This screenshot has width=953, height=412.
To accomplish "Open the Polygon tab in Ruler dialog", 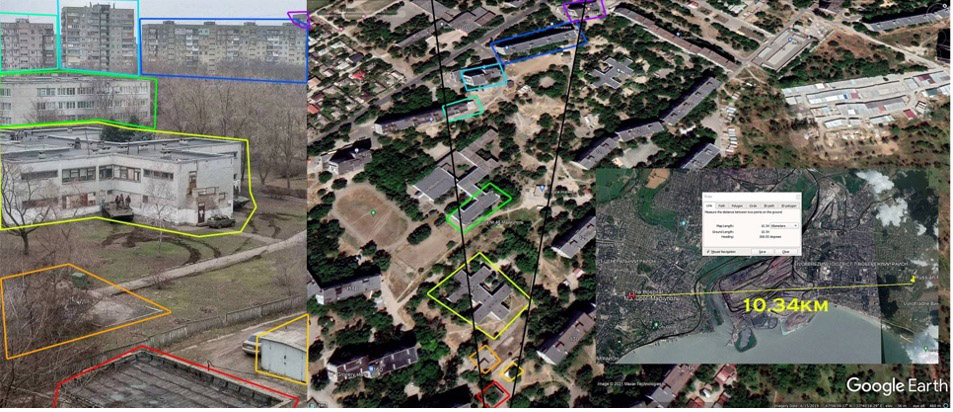I will 738,204.
